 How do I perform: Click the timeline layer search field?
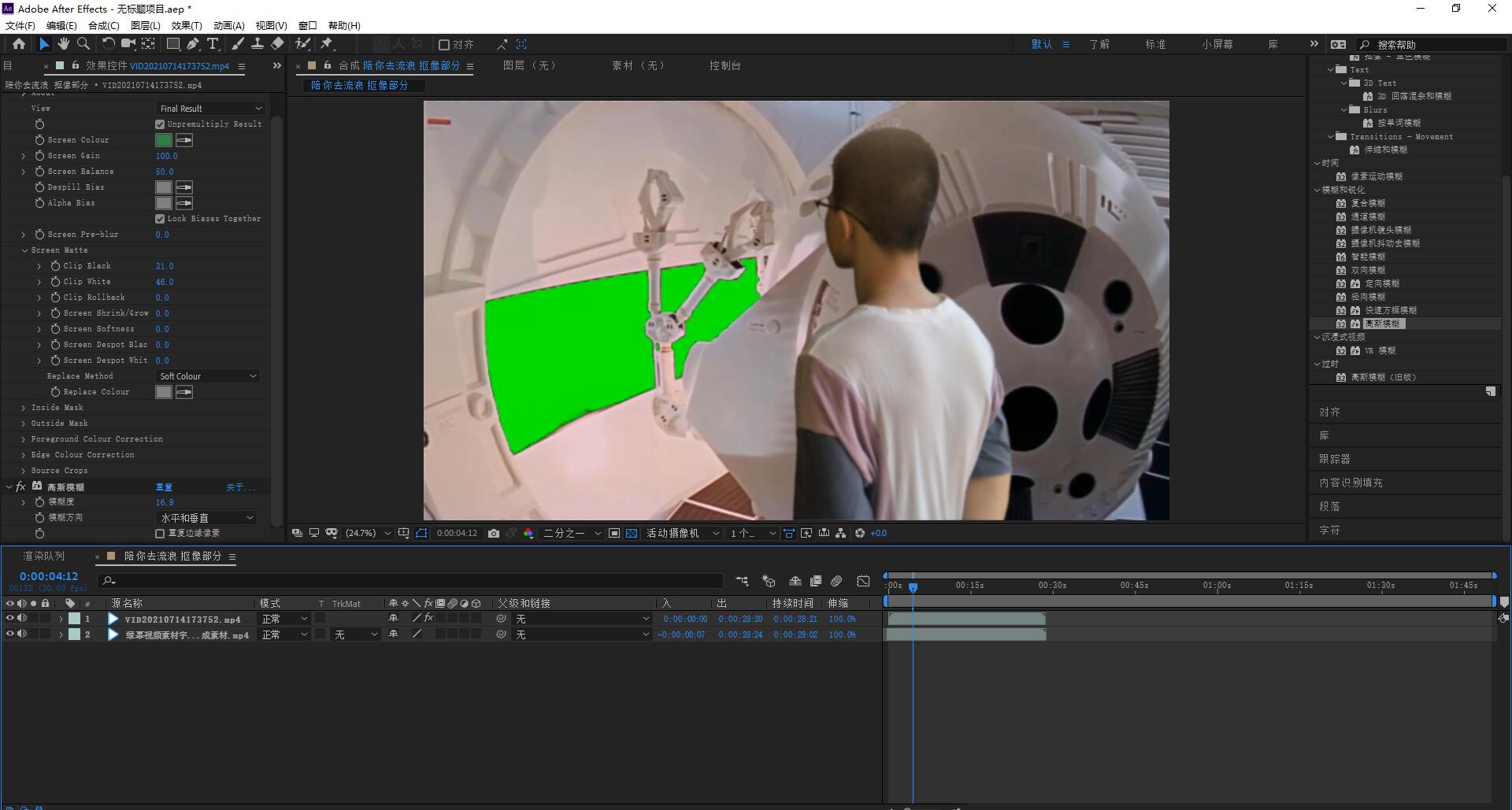point(409,581)
